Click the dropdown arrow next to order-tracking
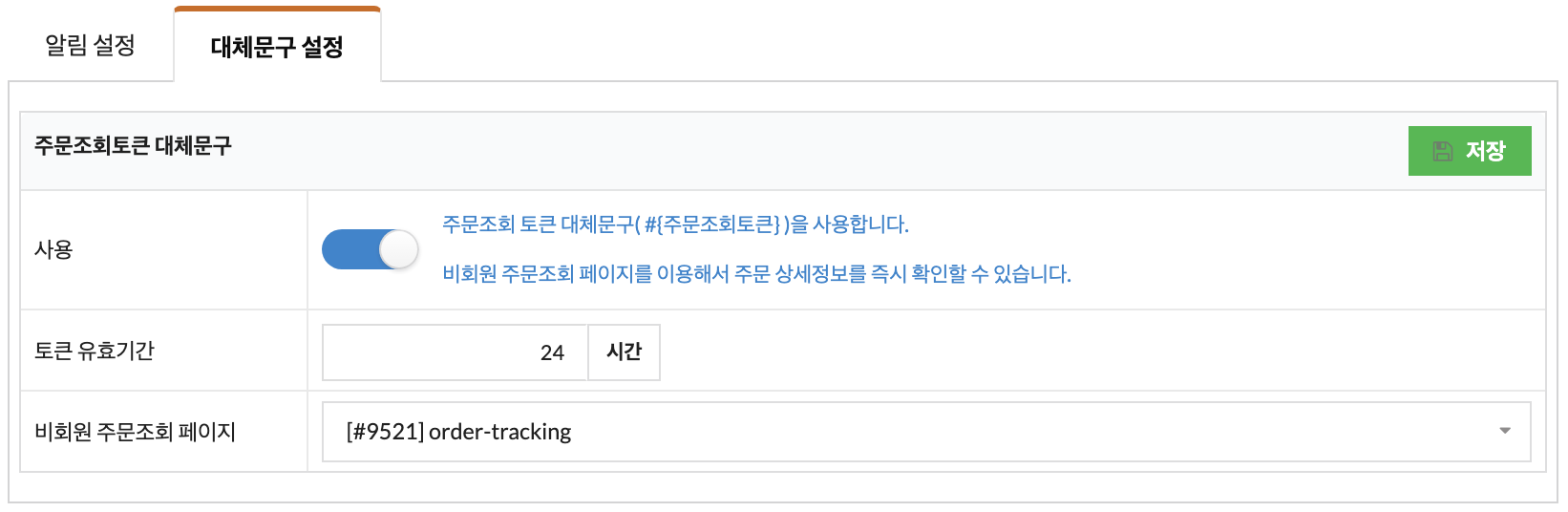Screen dimensions: 1568x512 (x=1505, y=431)
